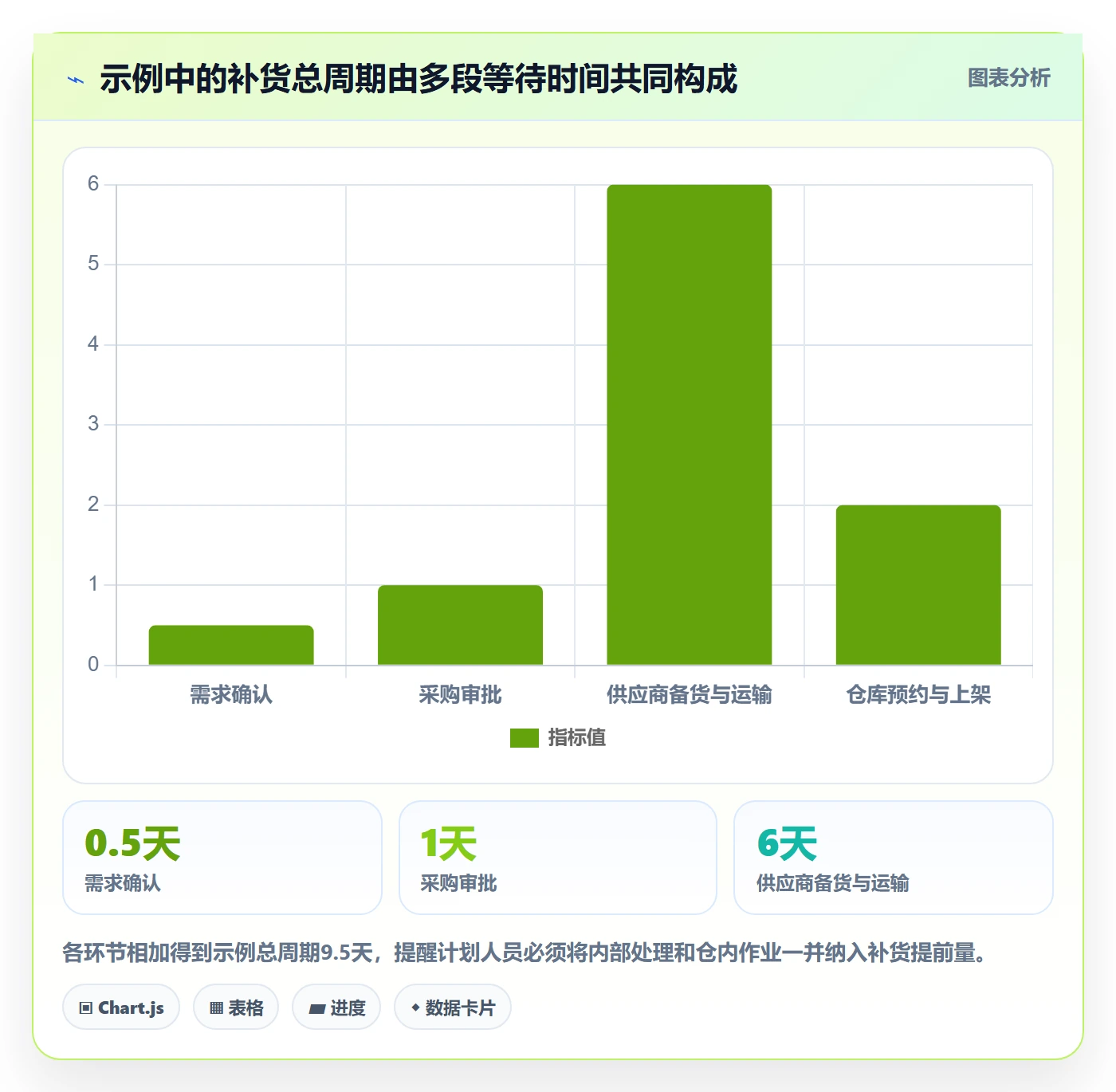The image size is (1116, 1092).
Task: Select the 需求确认 bar in the chart
Action: pos(231,645)
